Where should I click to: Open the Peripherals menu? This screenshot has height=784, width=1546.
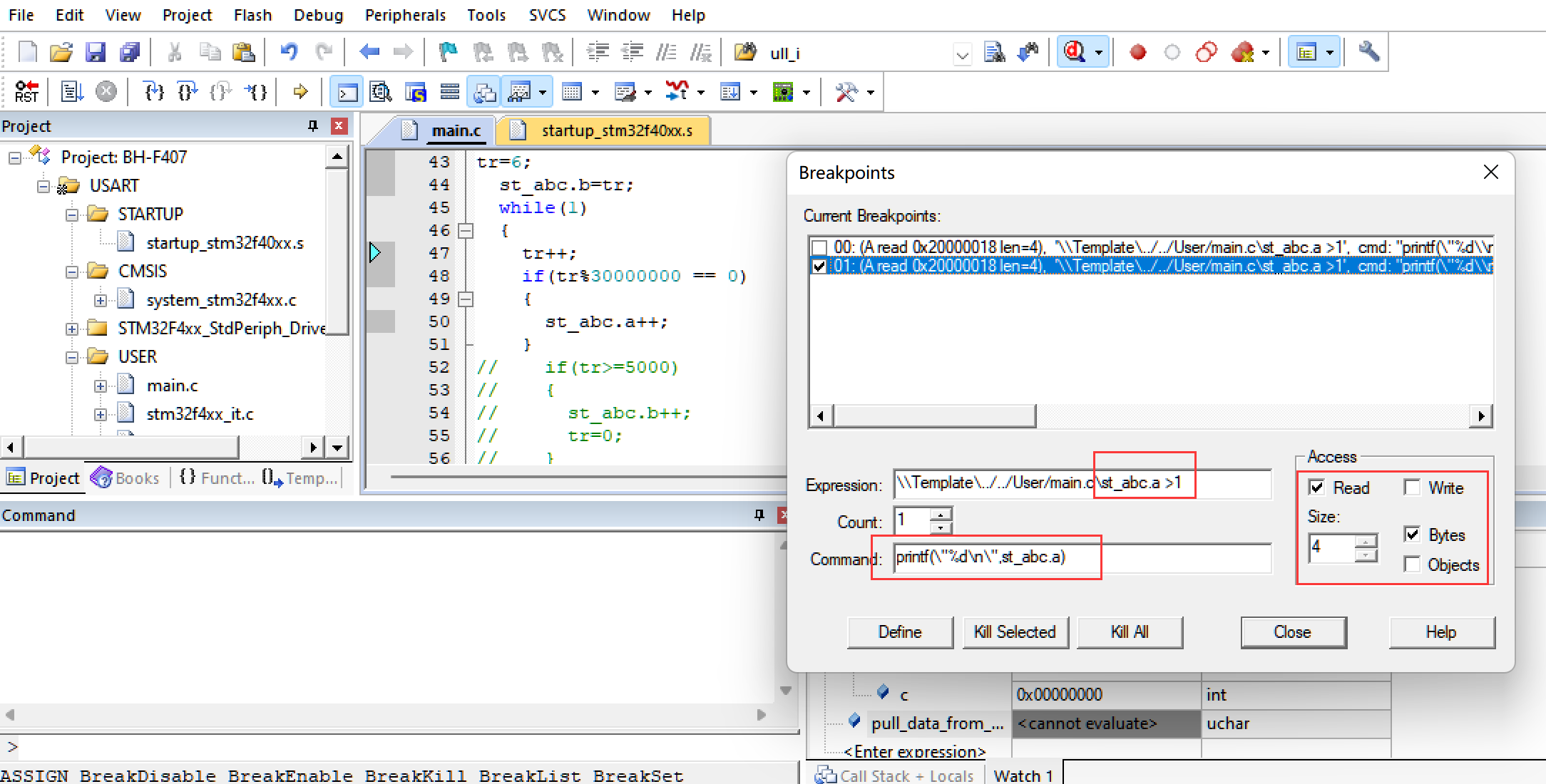404,15
